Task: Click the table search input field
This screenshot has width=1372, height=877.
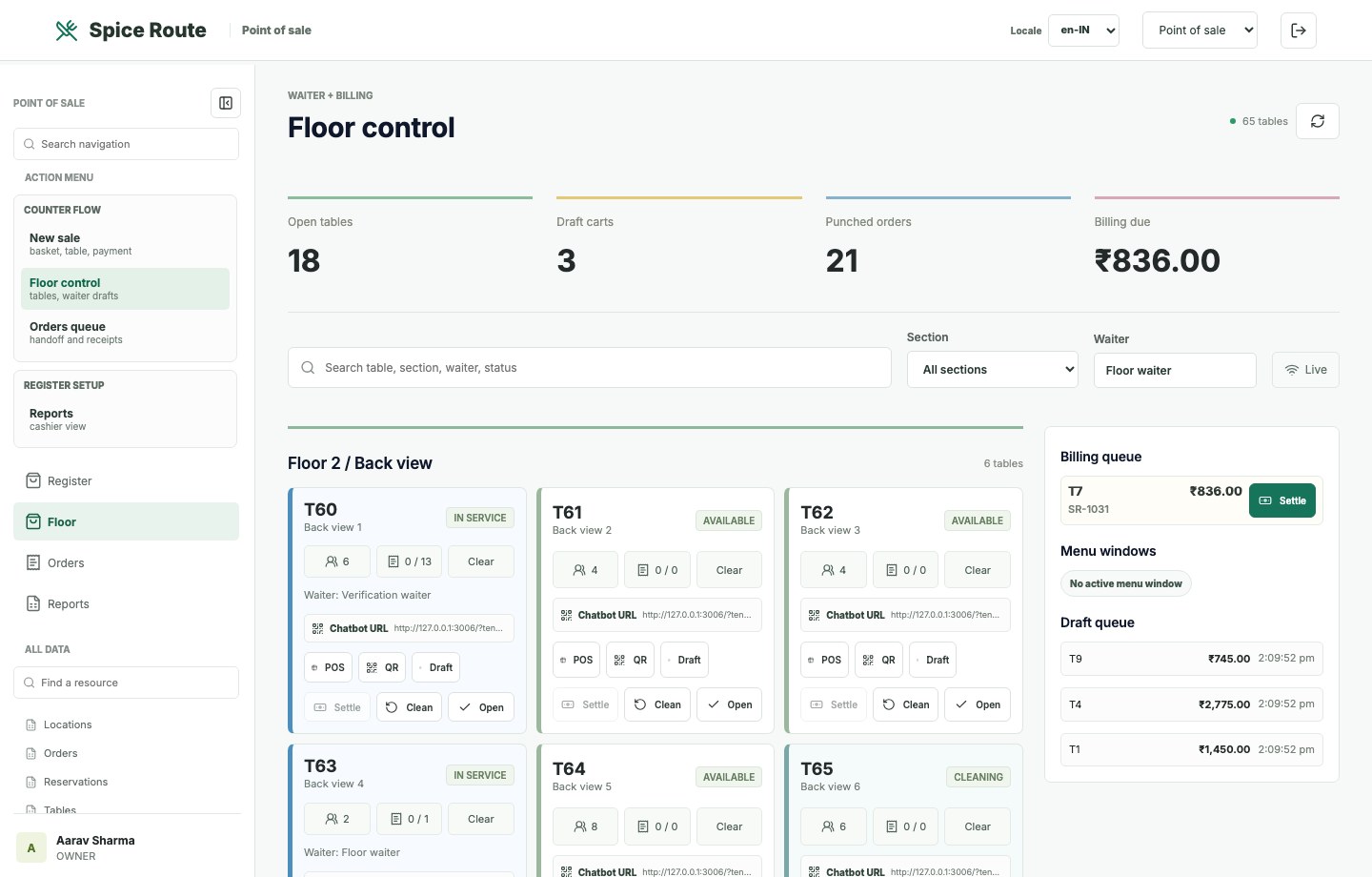Action: click(590, 368)
